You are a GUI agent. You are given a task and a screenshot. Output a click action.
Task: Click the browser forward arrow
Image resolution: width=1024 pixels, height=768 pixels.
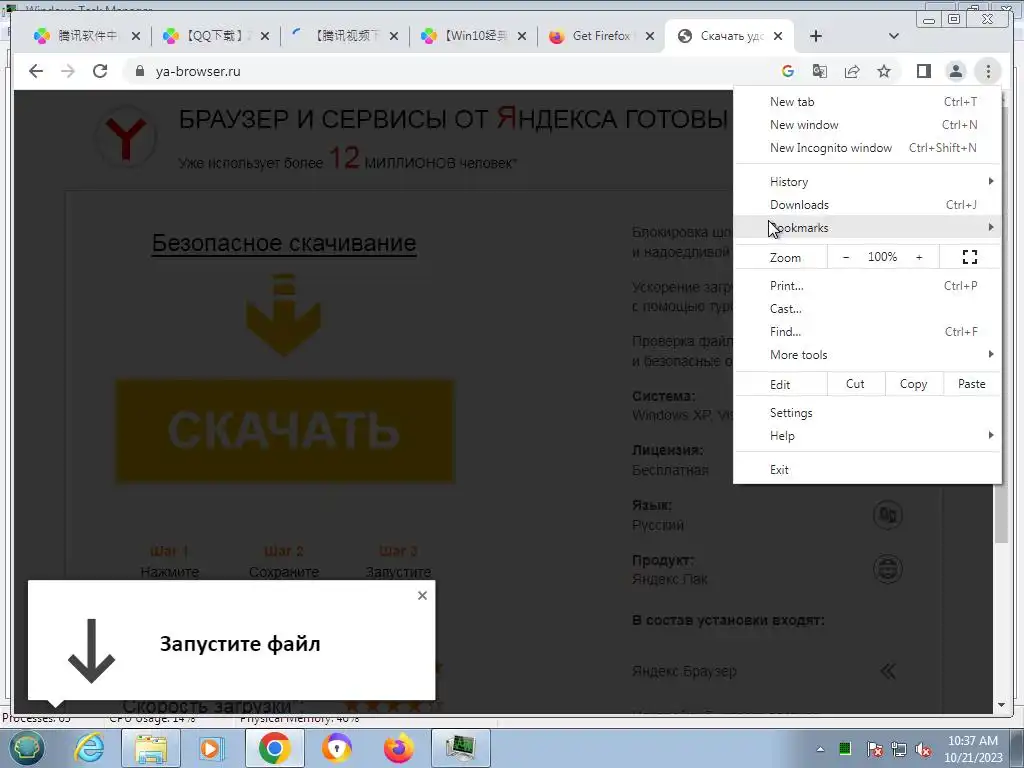click(x=68, y=71)
